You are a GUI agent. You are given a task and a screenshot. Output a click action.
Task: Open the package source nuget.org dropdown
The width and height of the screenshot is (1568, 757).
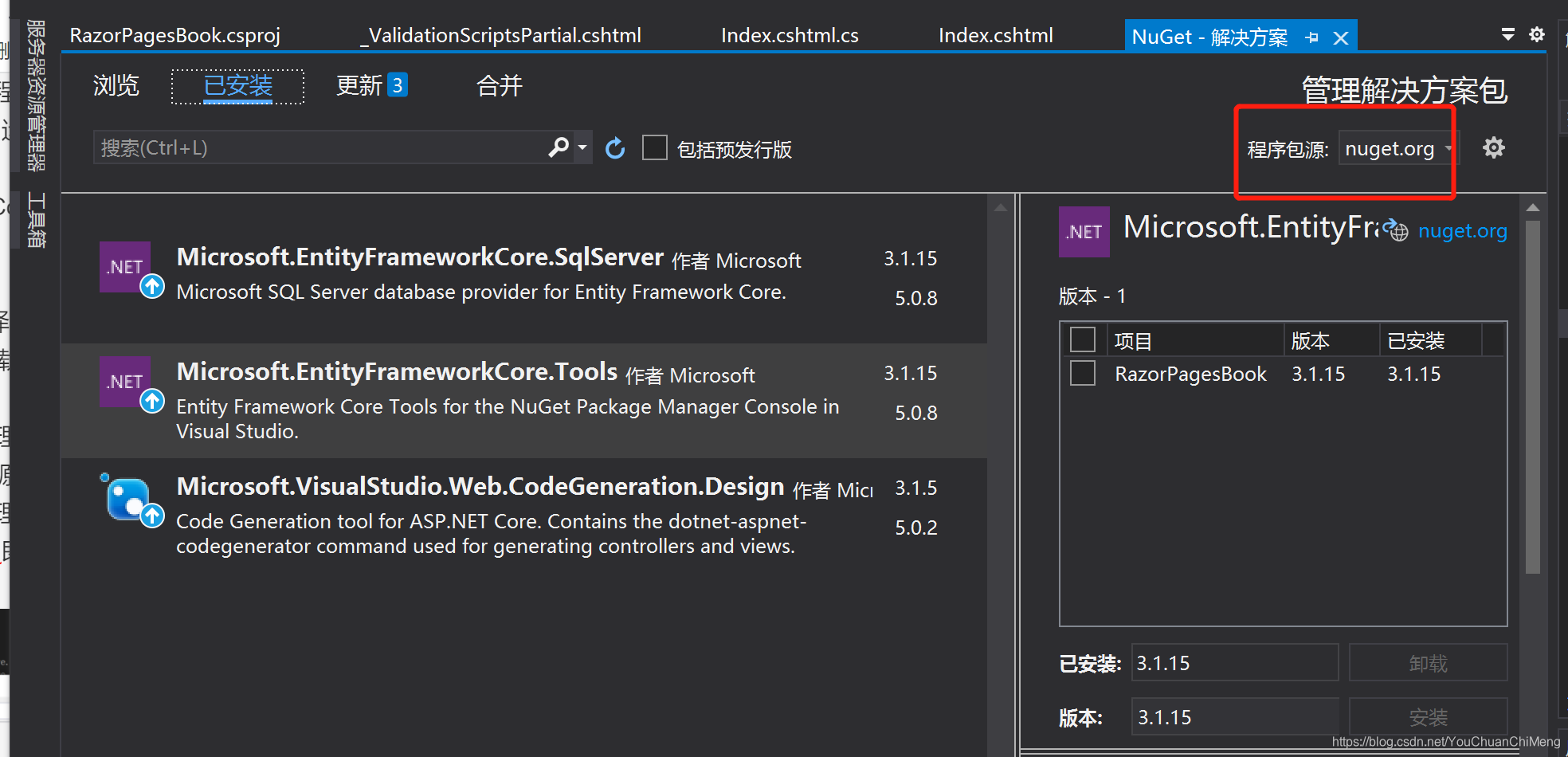1397,148
